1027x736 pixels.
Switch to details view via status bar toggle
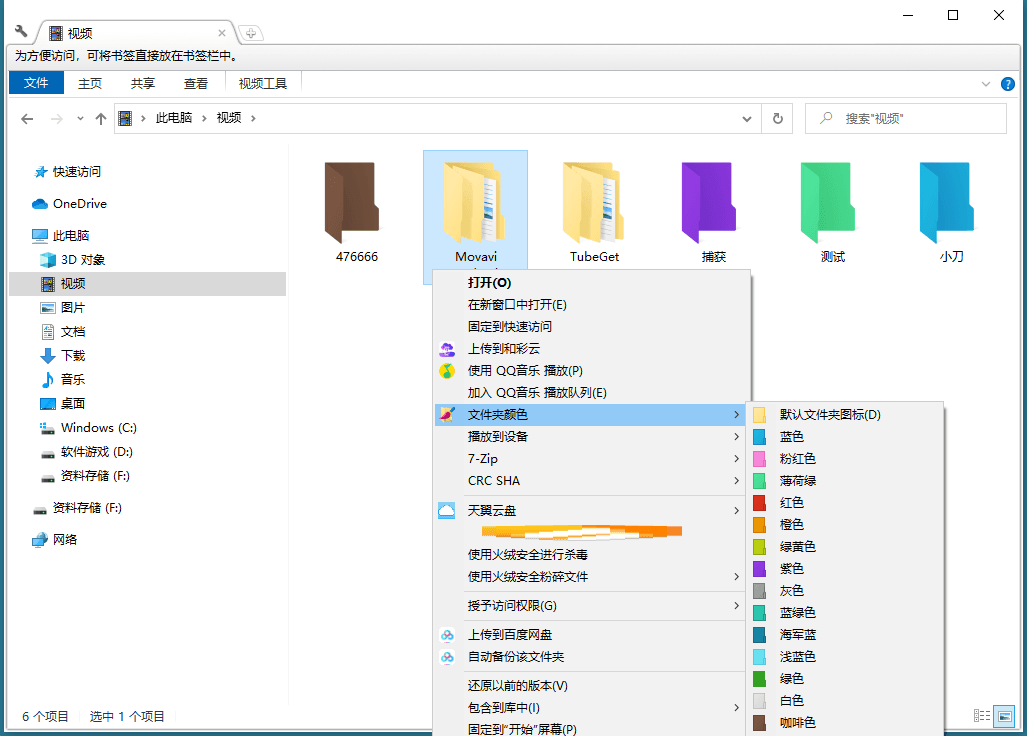click(x=981, y=715)
